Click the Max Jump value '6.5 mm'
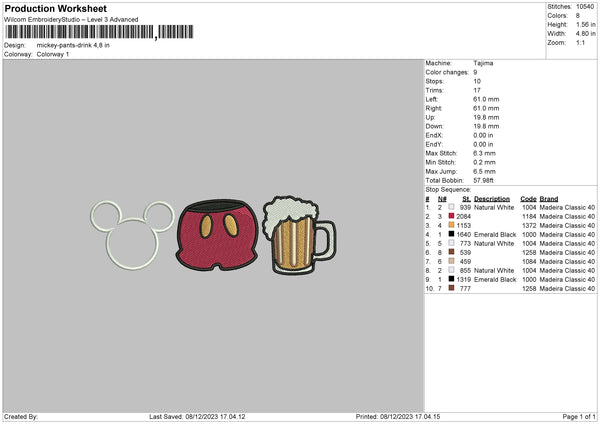Image resolution: width=600 pixels, height=424 pixels. 484,171
